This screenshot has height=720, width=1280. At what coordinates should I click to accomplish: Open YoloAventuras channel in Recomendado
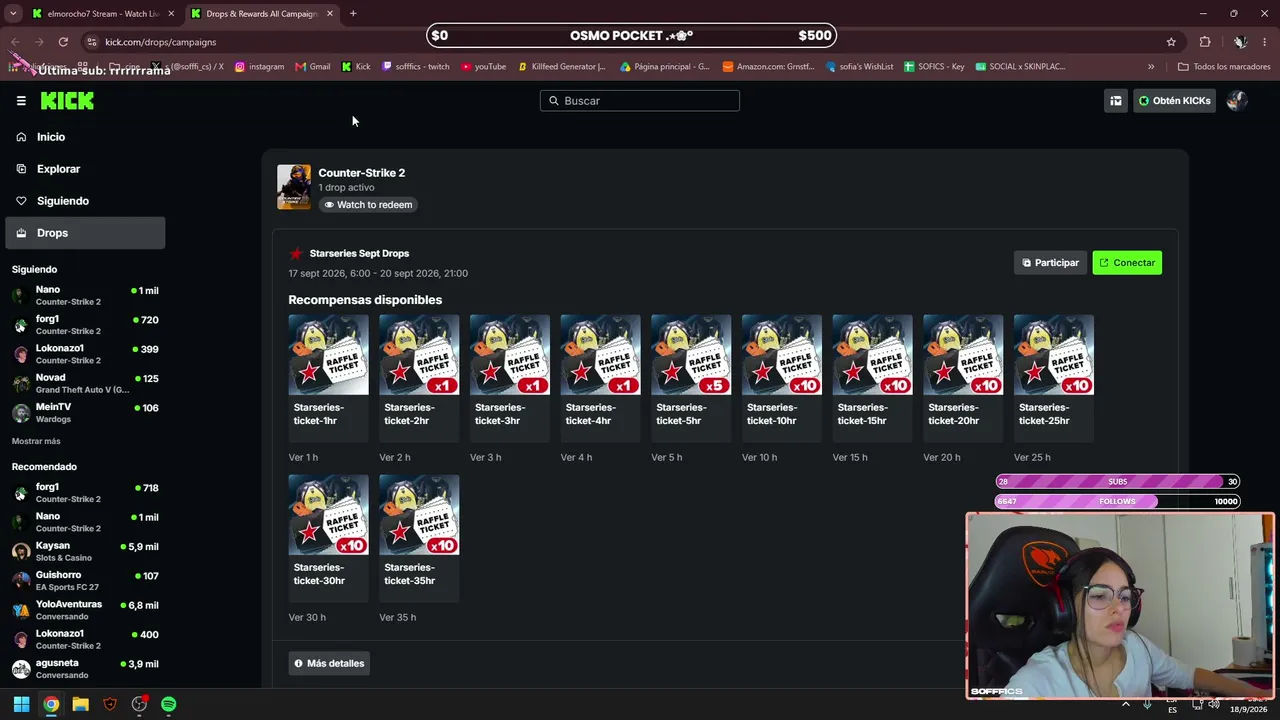point(85,610)
